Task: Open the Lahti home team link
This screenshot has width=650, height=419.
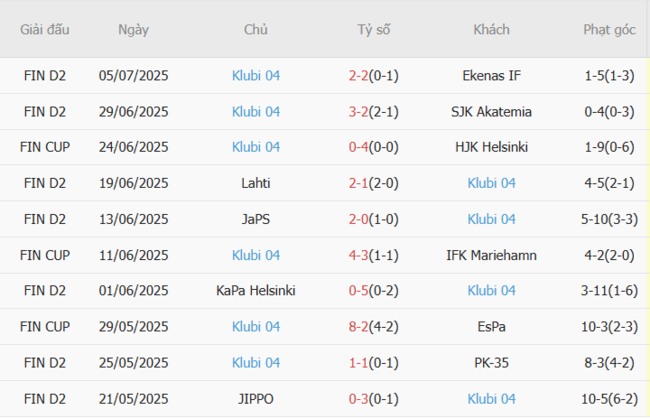Action: [x=256, y=183]
